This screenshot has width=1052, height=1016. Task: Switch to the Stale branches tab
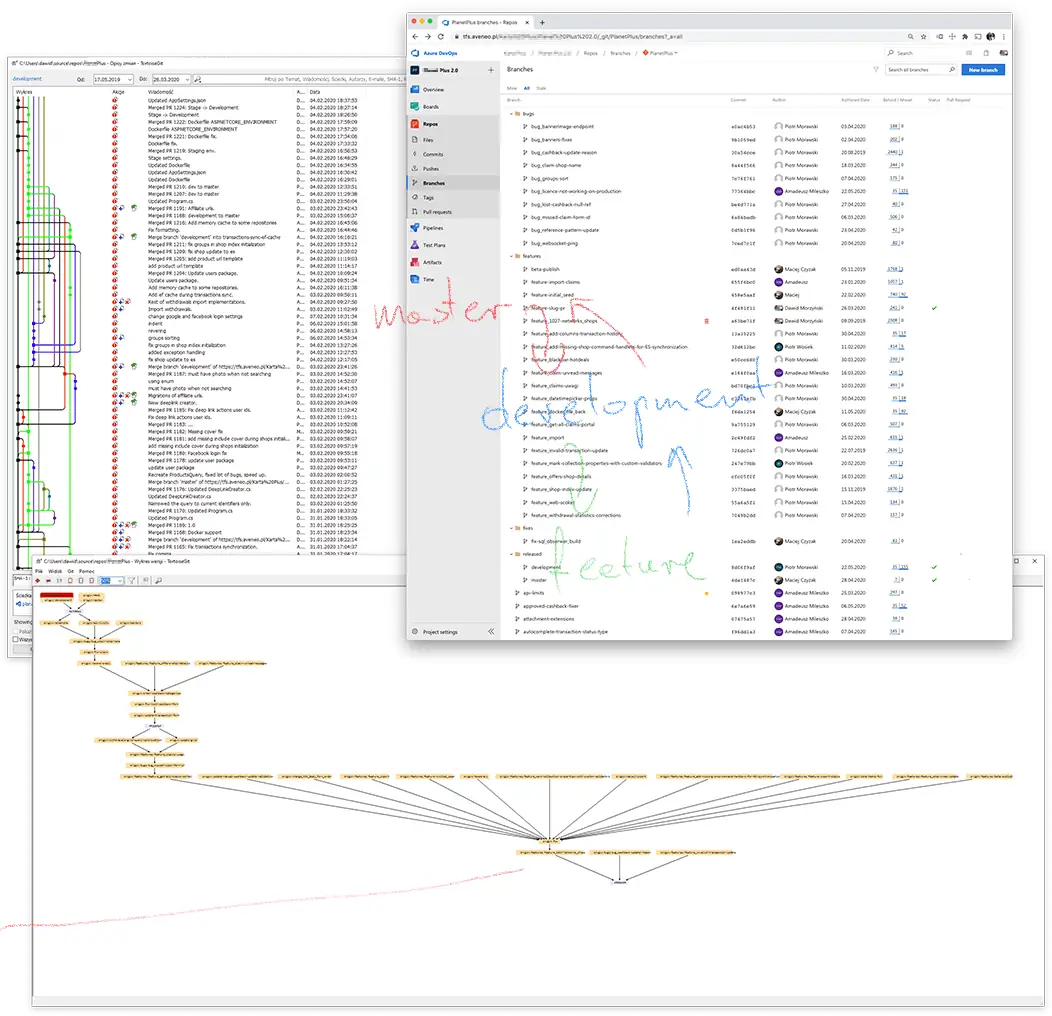tap(541, 88)
